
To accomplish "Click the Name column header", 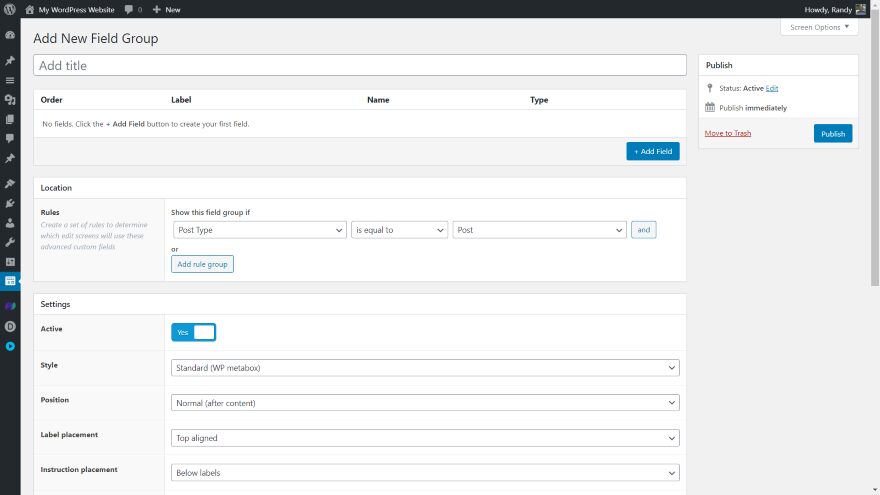I will tap(378, 100).
